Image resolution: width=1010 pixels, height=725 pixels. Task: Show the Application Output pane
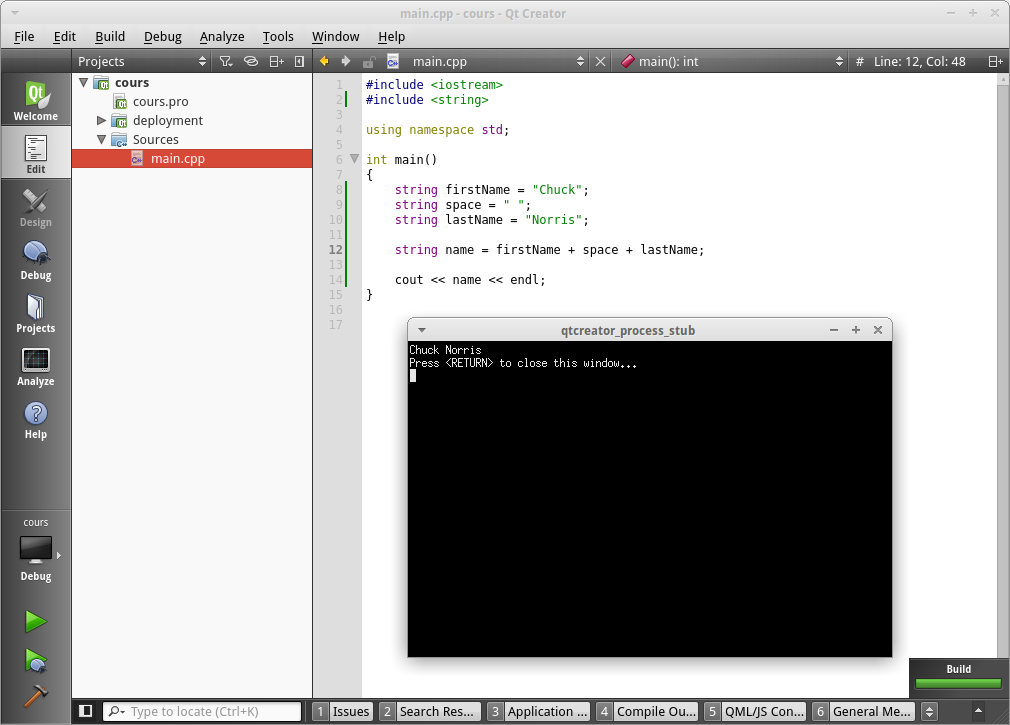click(539, 711)
